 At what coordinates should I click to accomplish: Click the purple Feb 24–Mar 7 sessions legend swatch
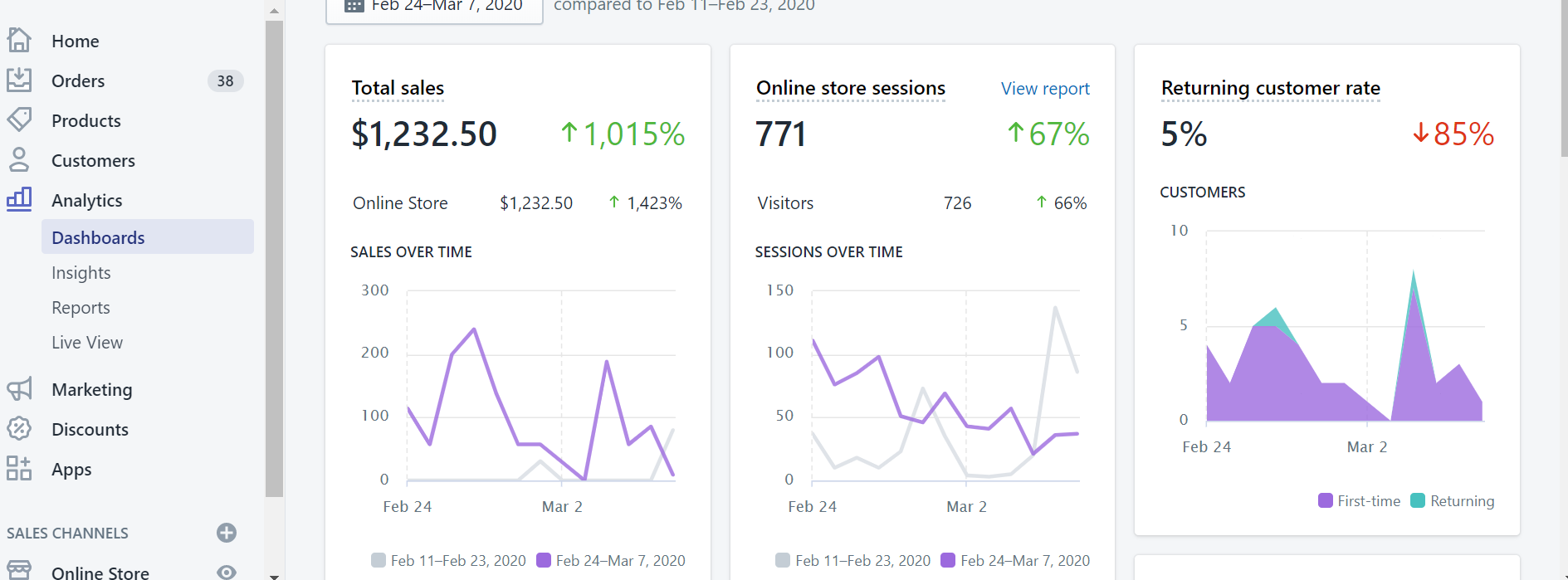(948, 560)
